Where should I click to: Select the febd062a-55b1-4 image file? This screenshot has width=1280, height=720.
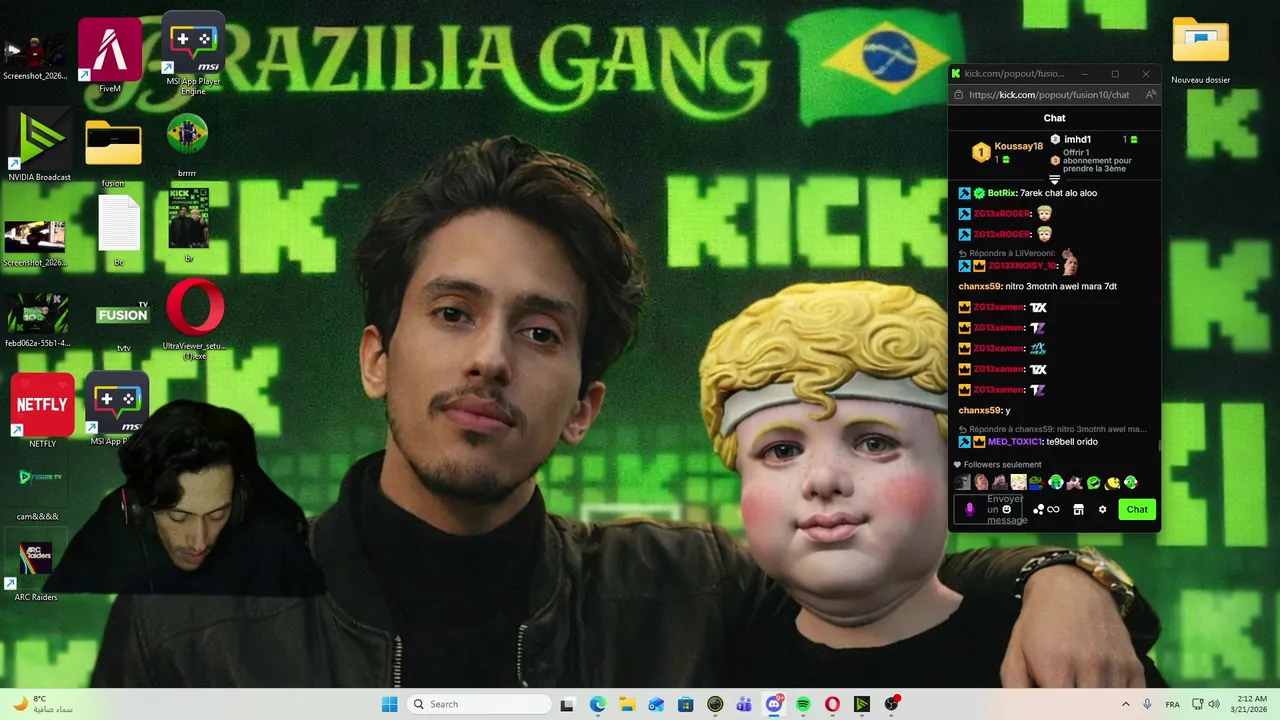point(38,320)
